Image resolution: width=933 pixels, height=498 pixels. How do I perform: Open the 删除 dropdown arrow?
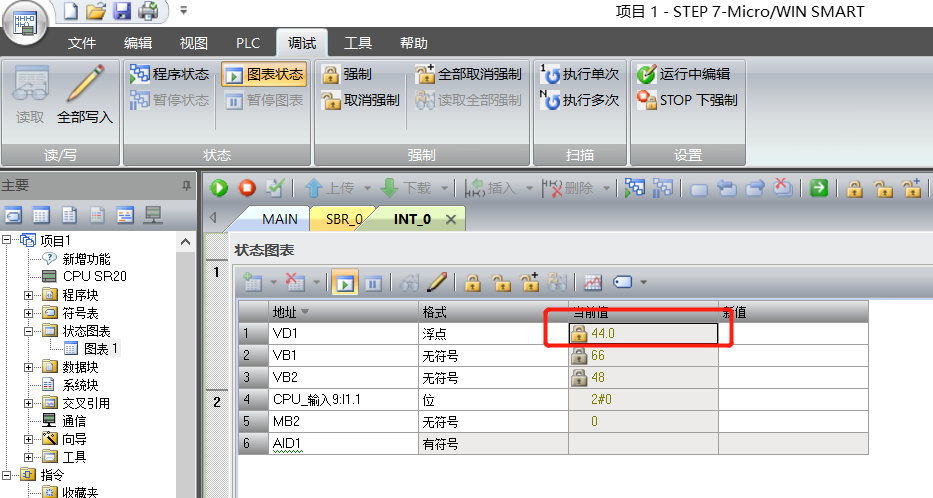[606, 189]
